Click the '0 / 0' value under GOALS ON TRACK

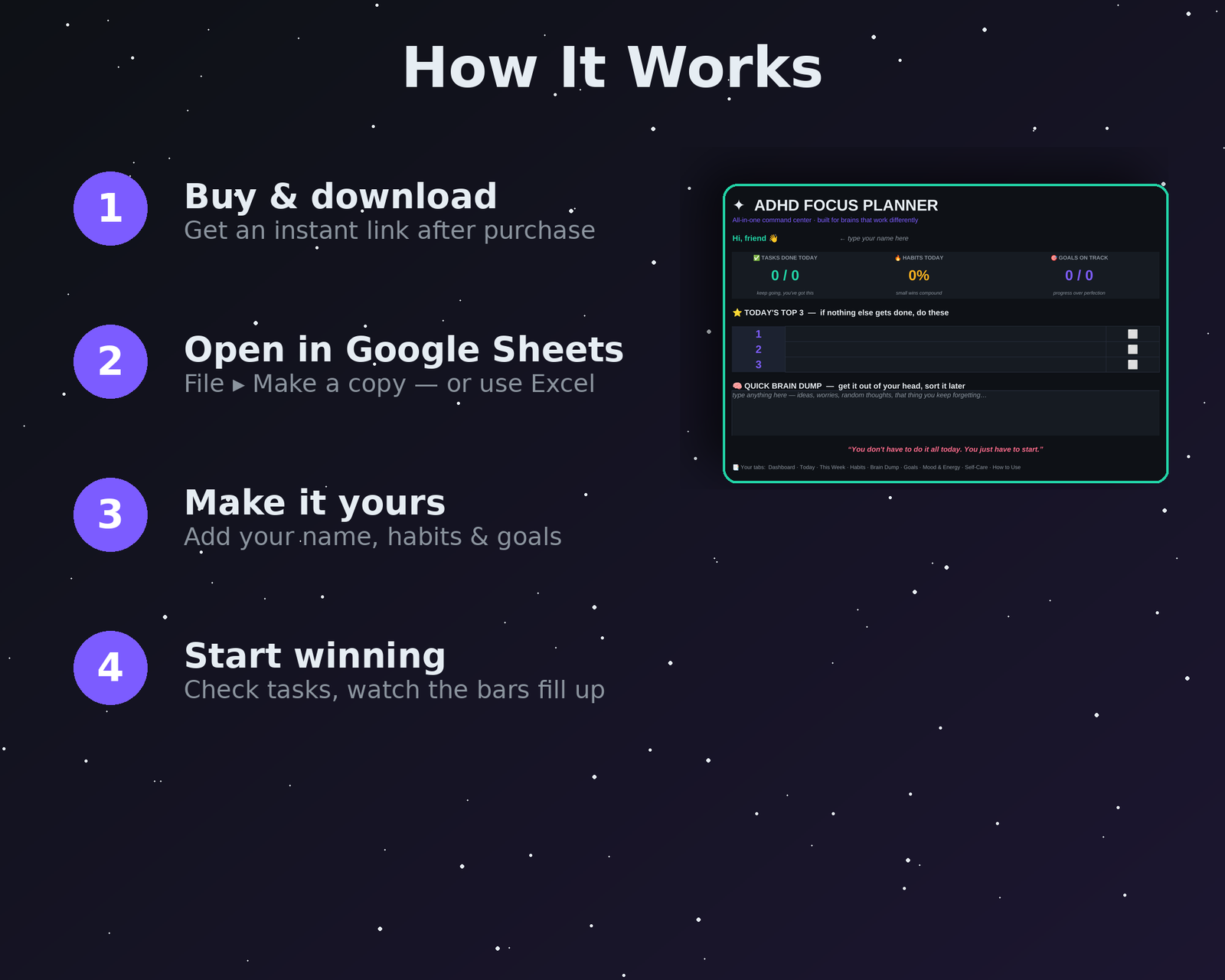pyautogui.click(x=1079, y=276)
